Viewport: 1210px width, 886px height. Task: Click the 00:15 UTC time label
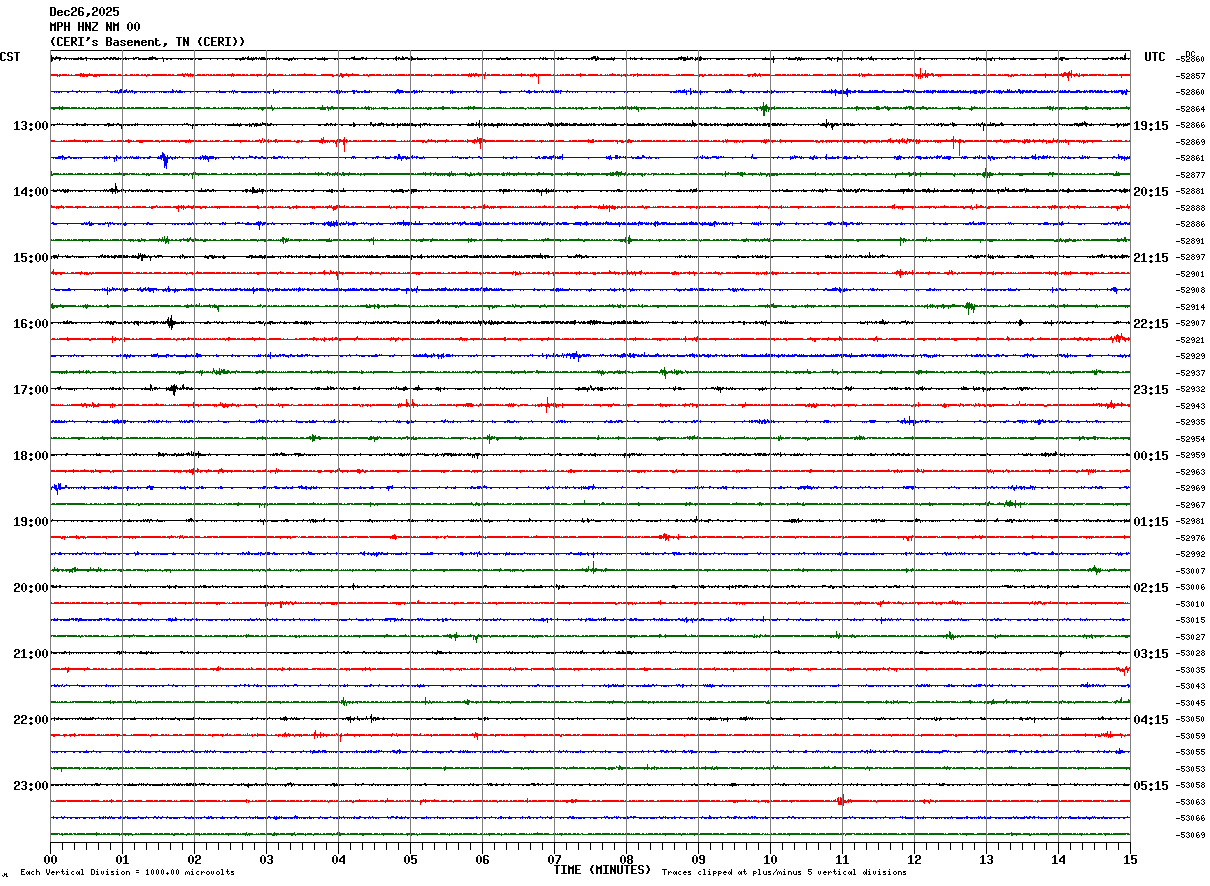pyautogui.click(x=1151, y=455)
